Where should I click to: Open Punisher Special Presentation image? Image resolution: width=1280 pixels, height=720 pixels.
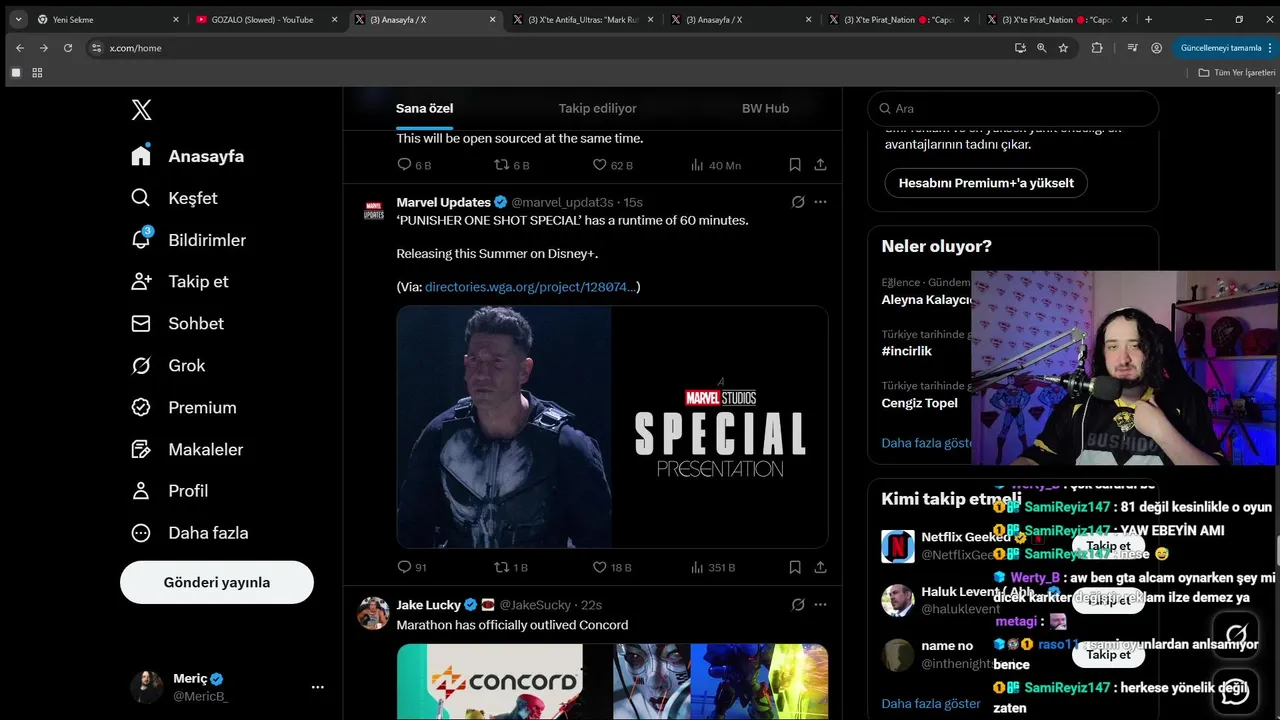tap(612, 427)
